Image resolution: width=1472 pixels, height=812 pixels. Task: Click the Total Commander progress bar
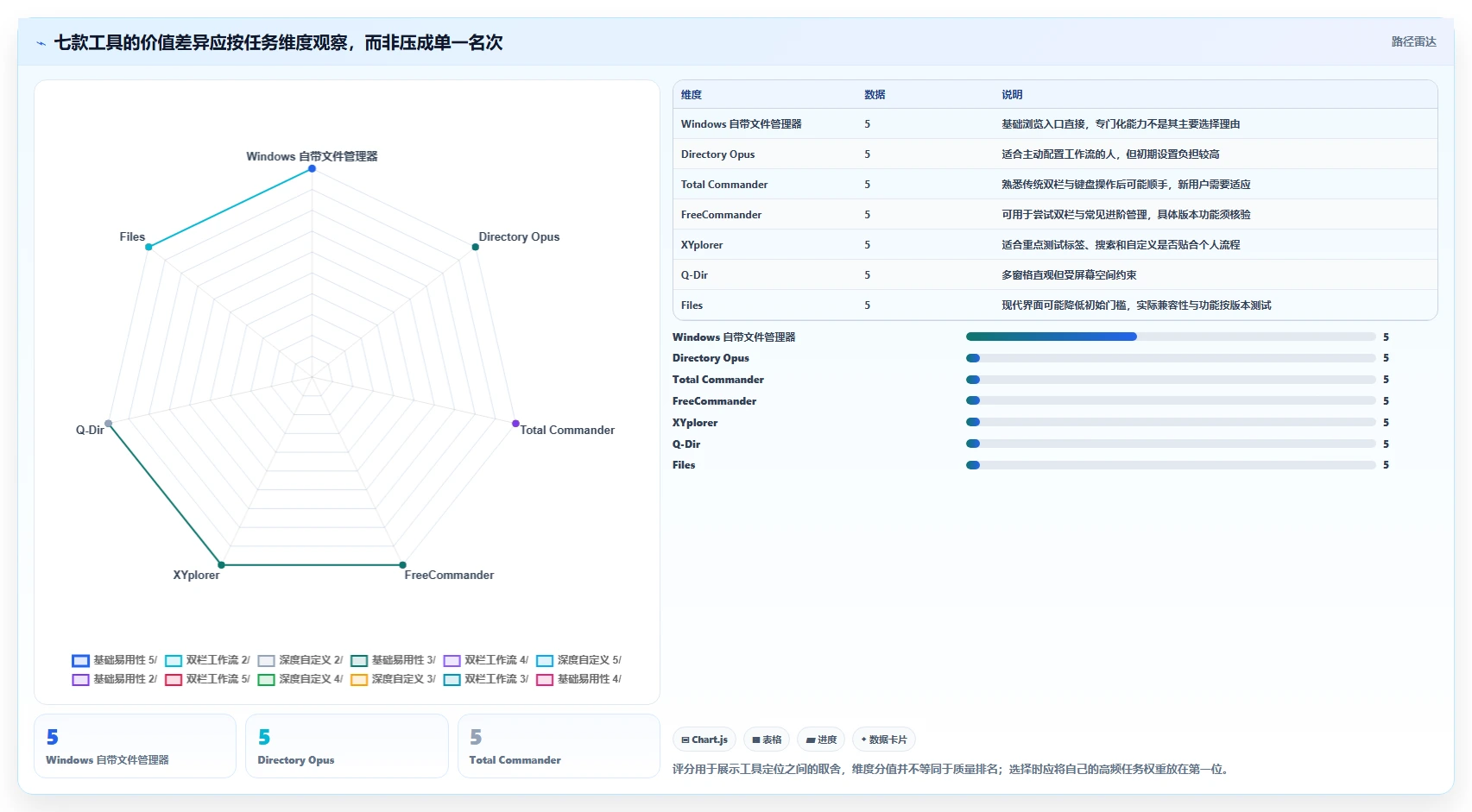tap(1171, 380)
